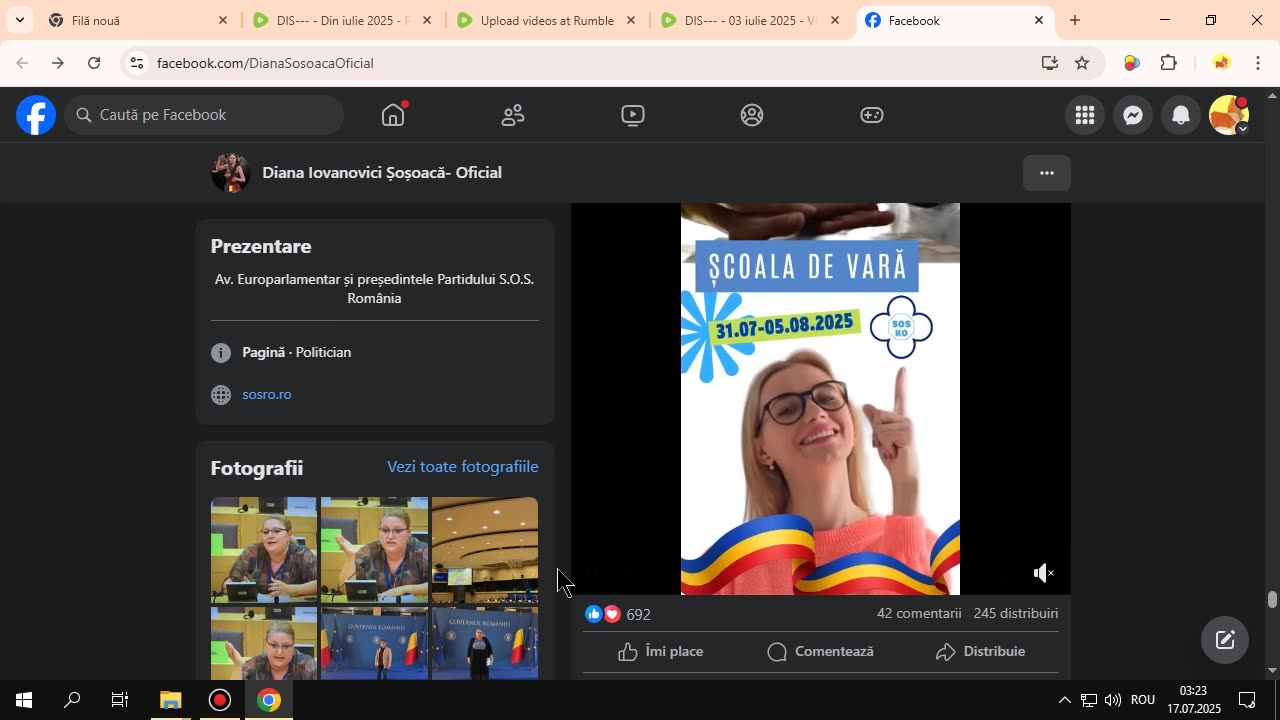Click Diana Ivanovici Șoșoacă page avatar
The image size is (1280, 720).
230,173
